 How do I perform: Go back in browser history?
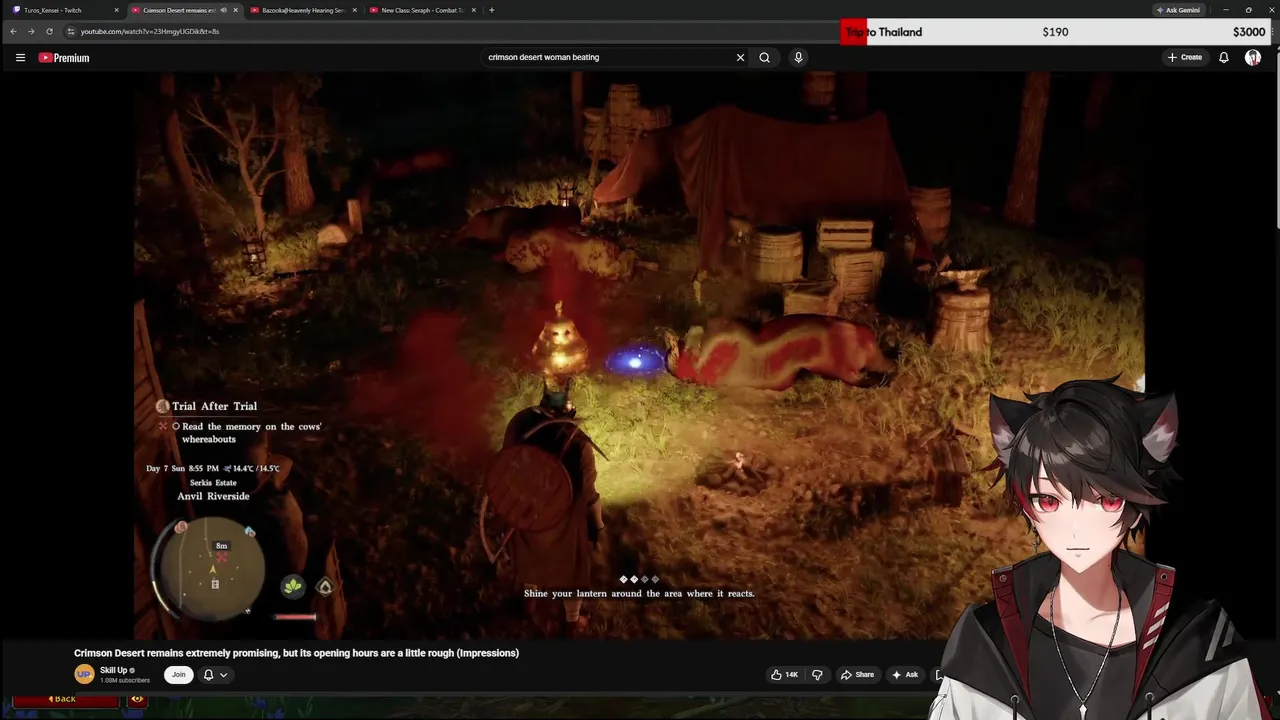pyautogui.click(x=13, y=31)
